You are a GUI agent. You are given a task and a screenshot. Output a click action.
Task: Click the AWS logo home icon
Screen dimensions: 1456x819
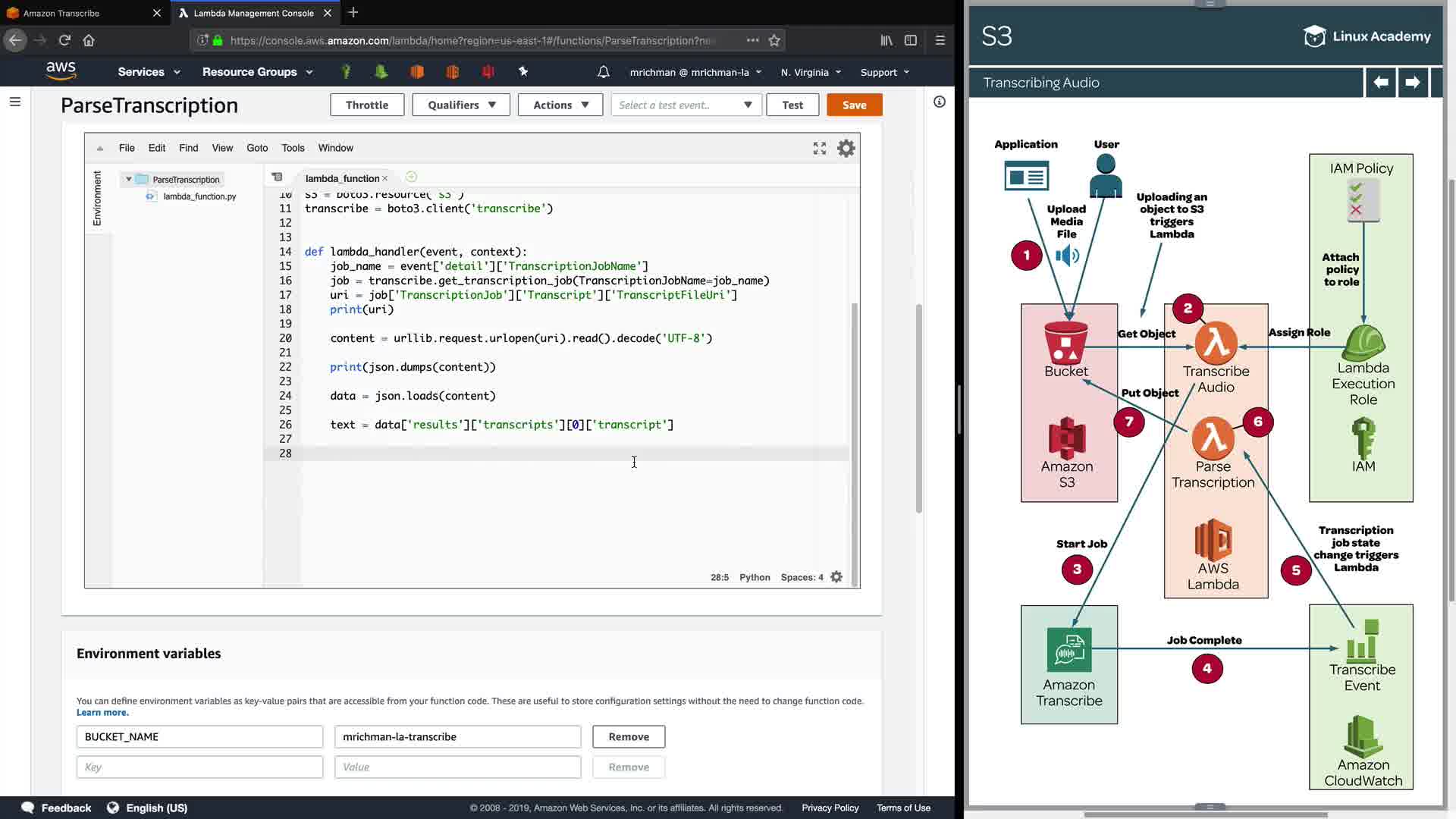coord(61,71)
